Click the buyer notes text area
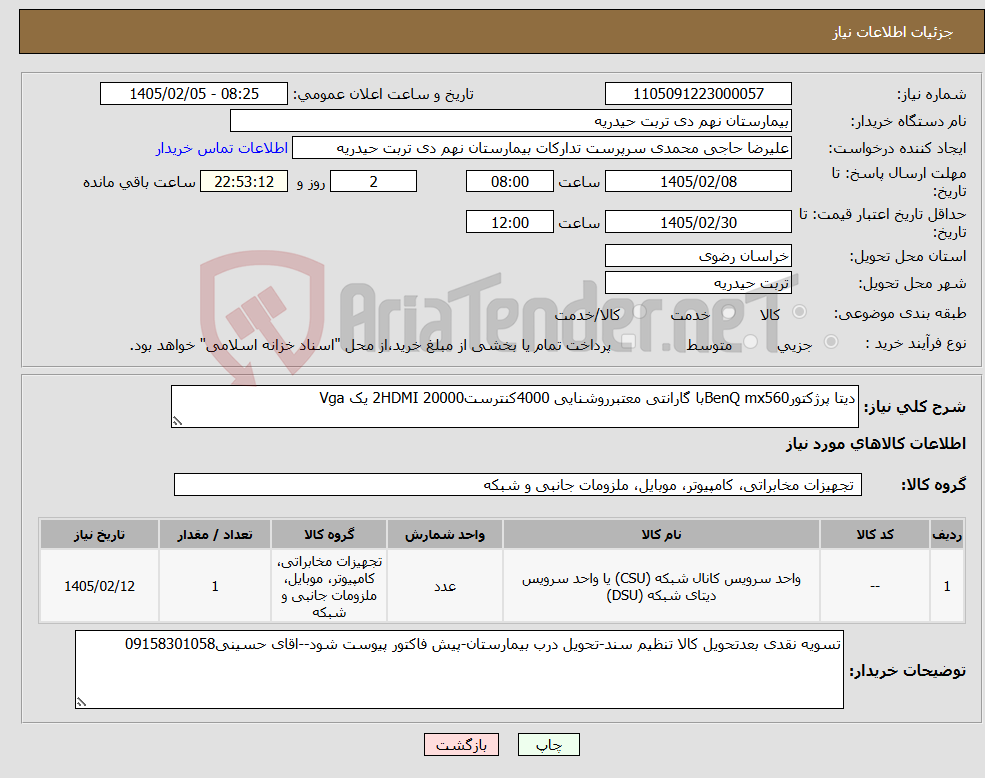 pyautogui.click(x=459, y=670)
